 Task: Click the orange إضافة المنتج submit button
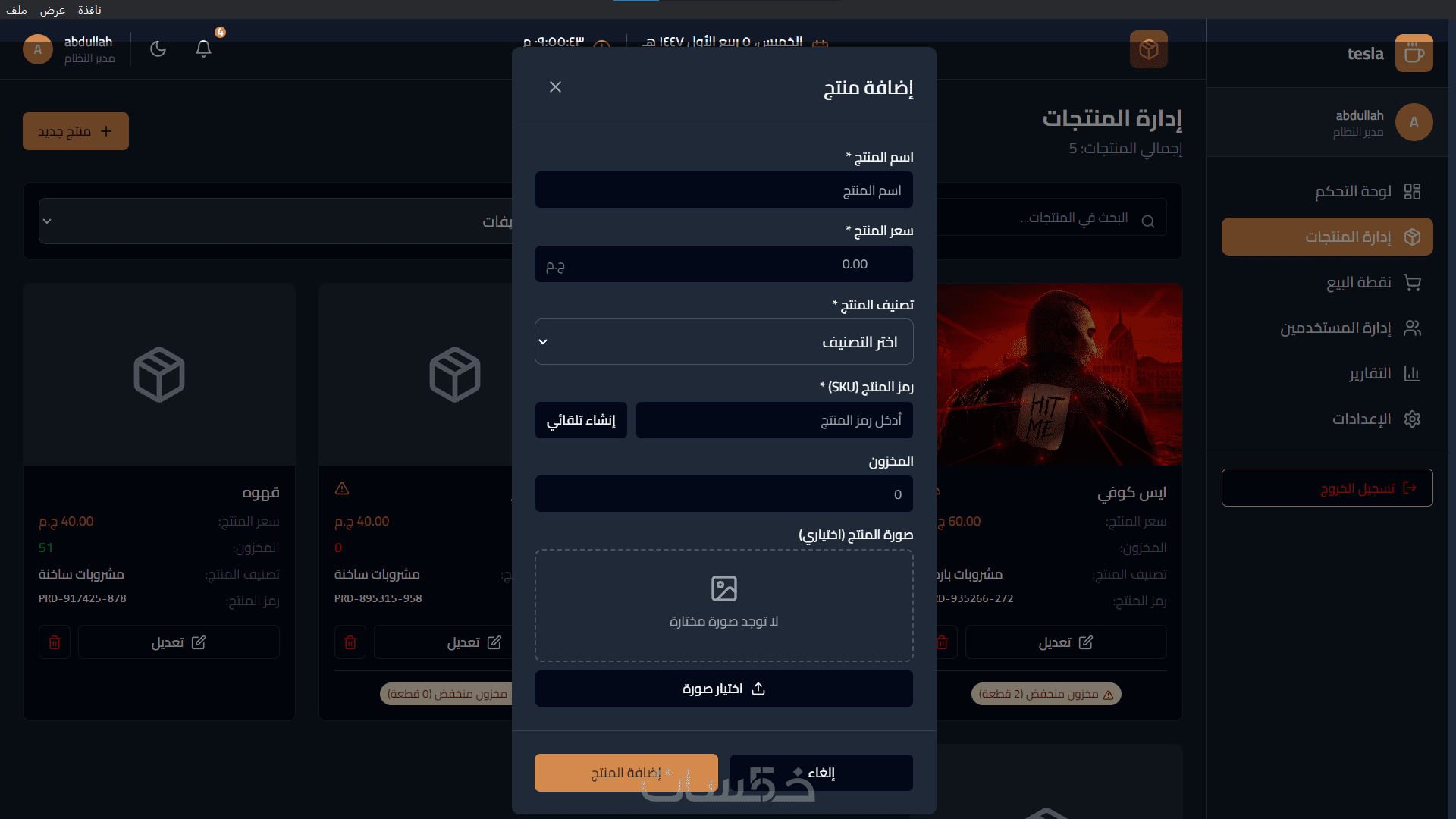[x=626, y=773]
